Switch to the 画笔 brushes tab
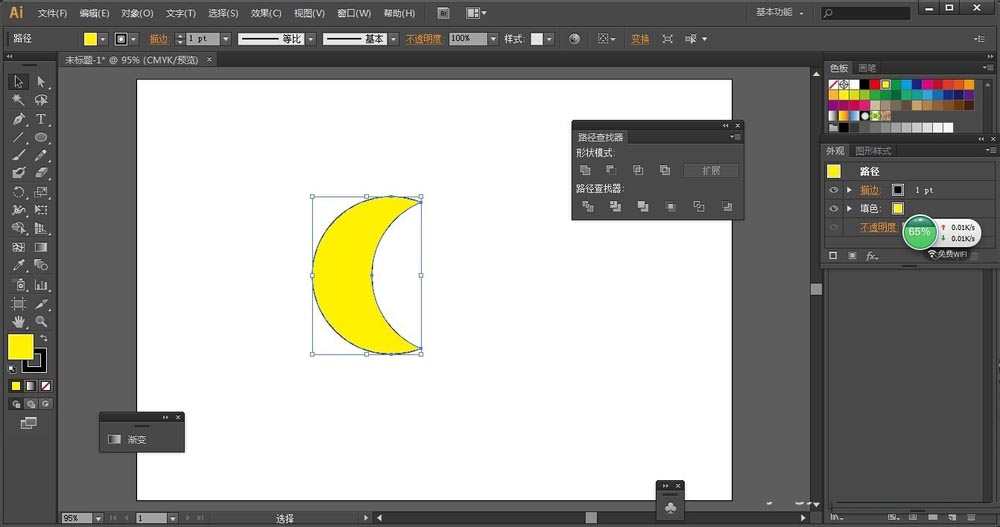Screen dimensions: 1000x527 867,68
